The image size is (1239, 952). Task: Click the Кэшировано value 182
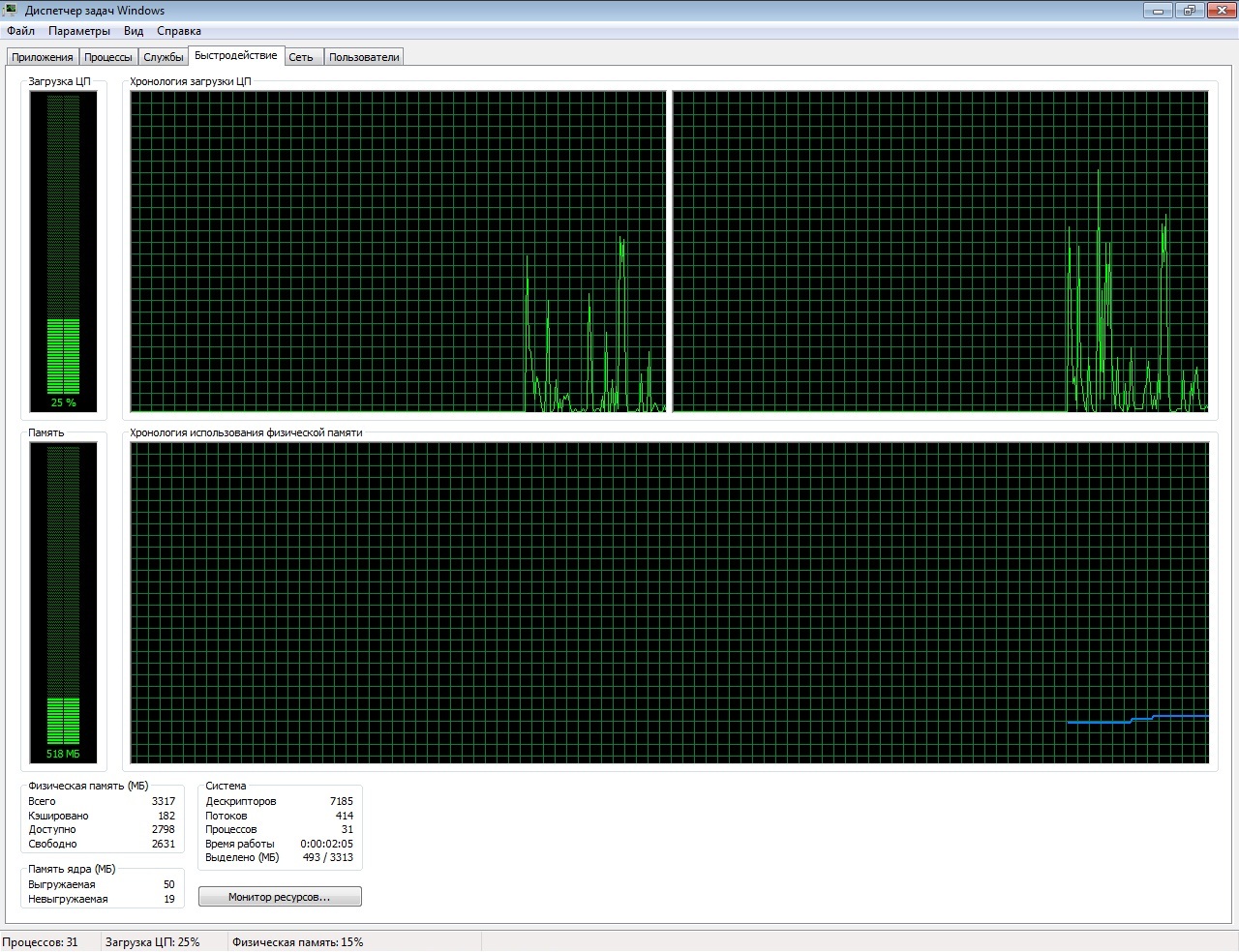click(x=166, y=816)
